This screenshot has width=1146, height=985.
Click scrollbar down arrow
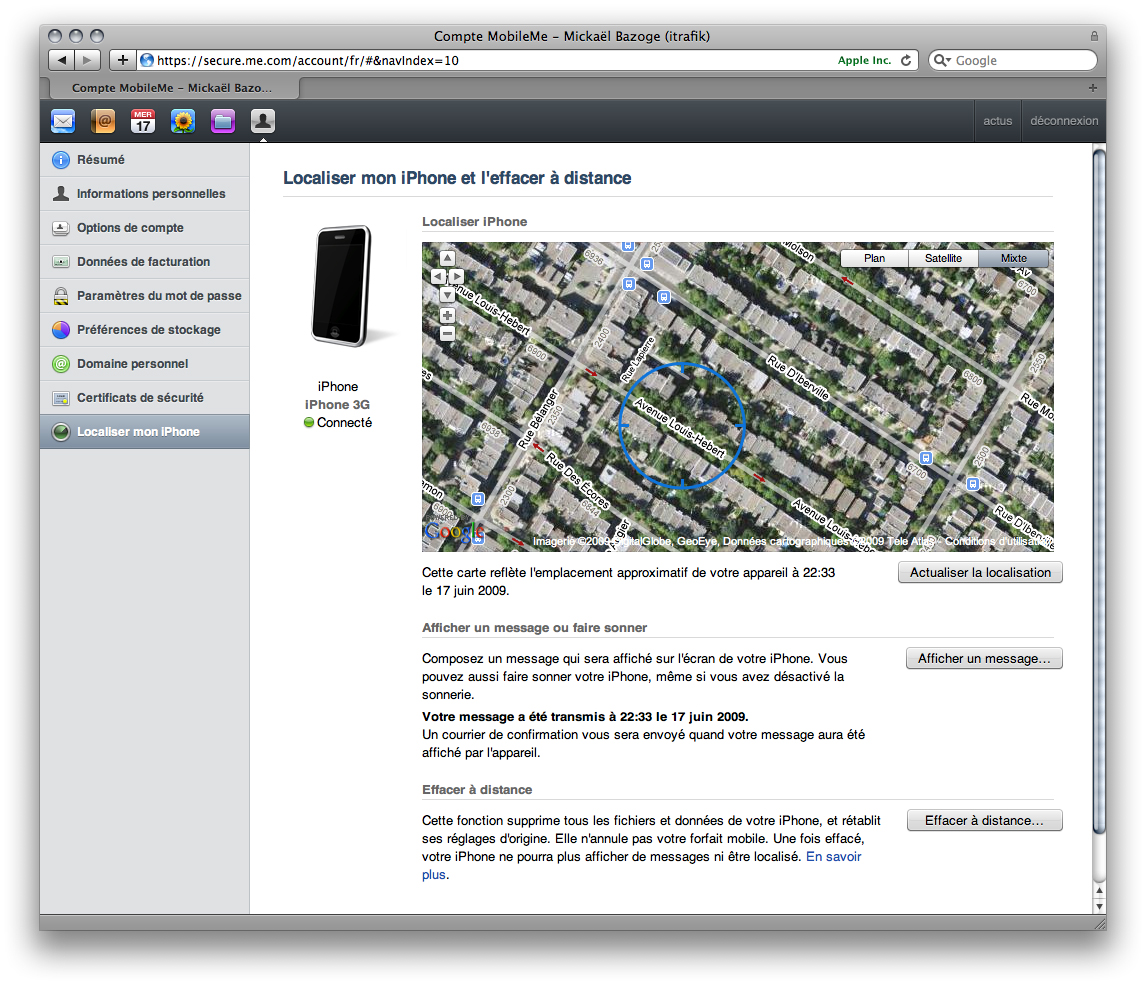coord(1099,907)
